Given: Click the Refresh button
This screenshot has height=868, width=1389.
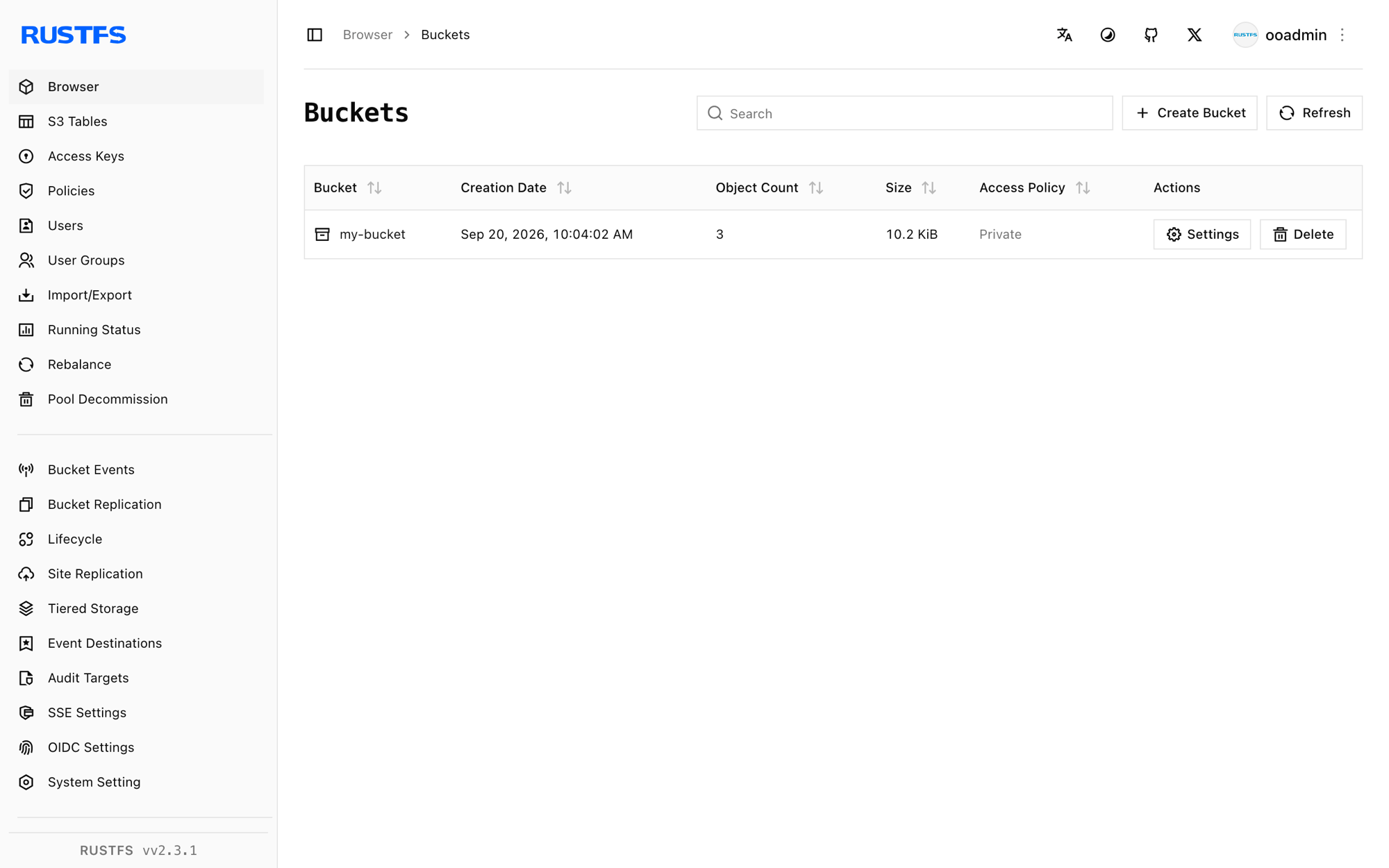Looking at the screenshot, I should point(1314,113).
